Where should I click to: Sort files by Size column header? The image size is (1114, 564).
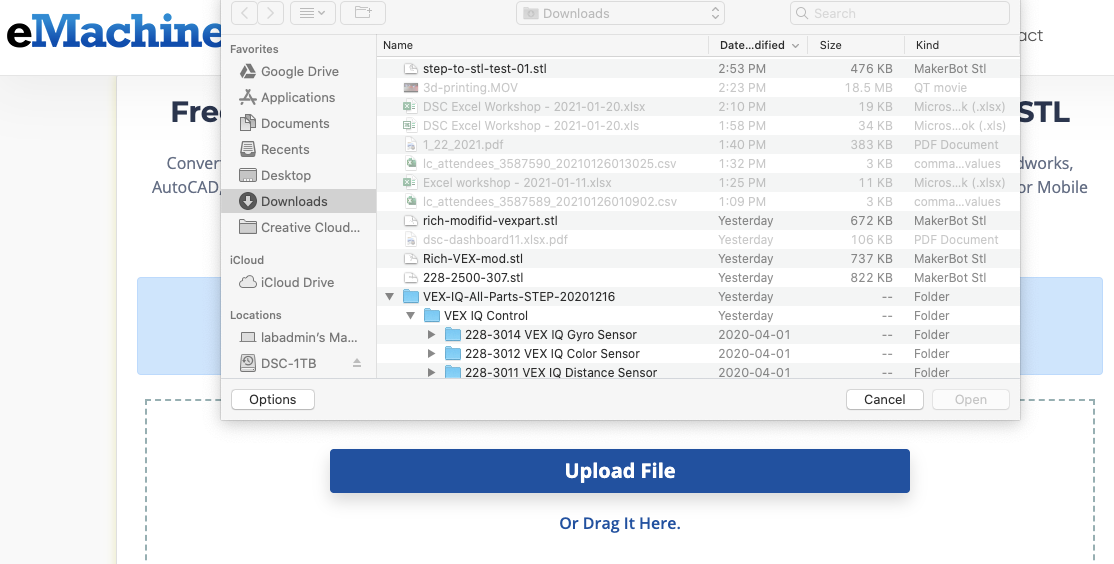coord(831,45)
